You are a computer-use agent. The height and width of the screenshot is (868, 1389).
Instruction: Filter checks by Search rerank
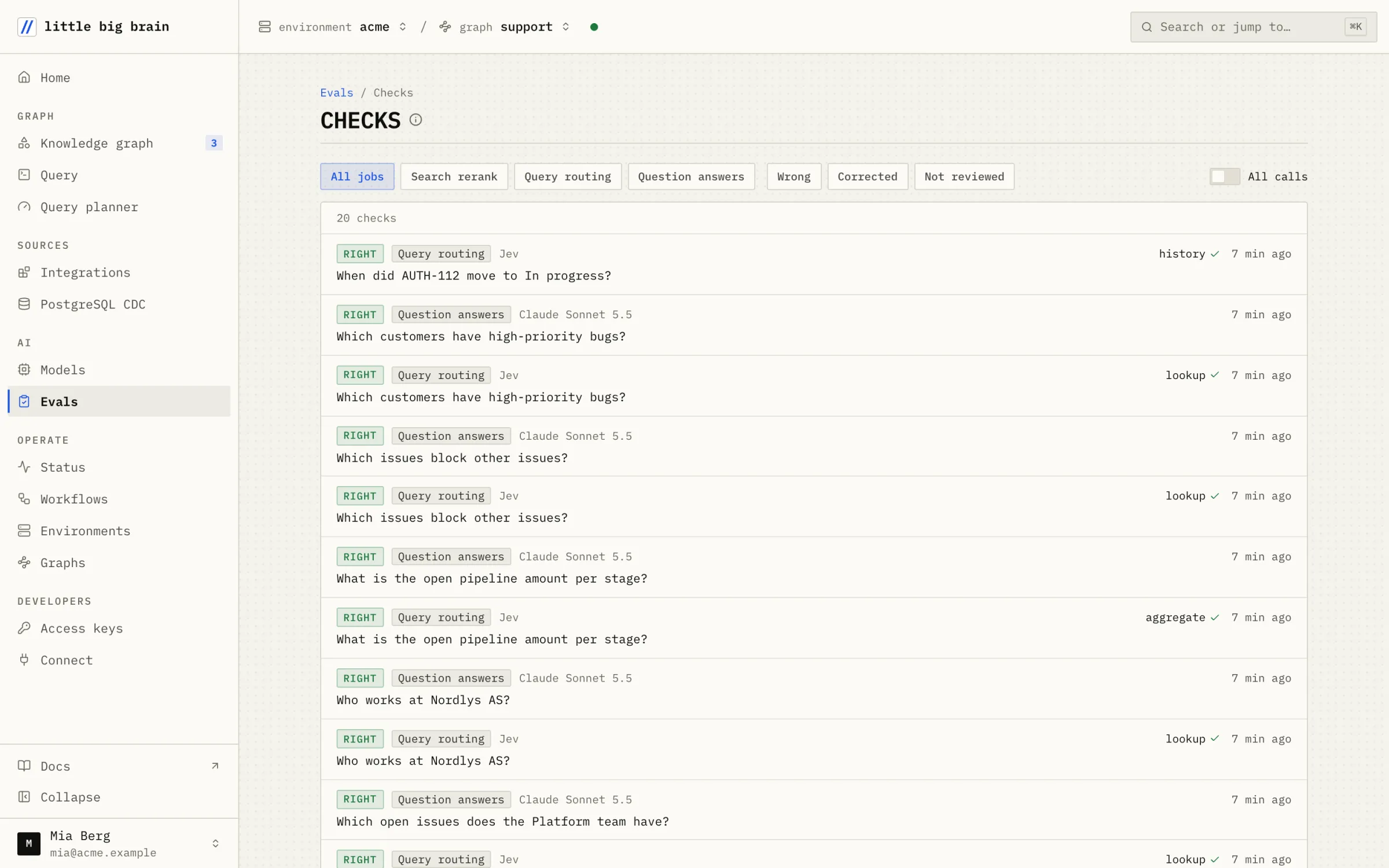click(454, 176)
